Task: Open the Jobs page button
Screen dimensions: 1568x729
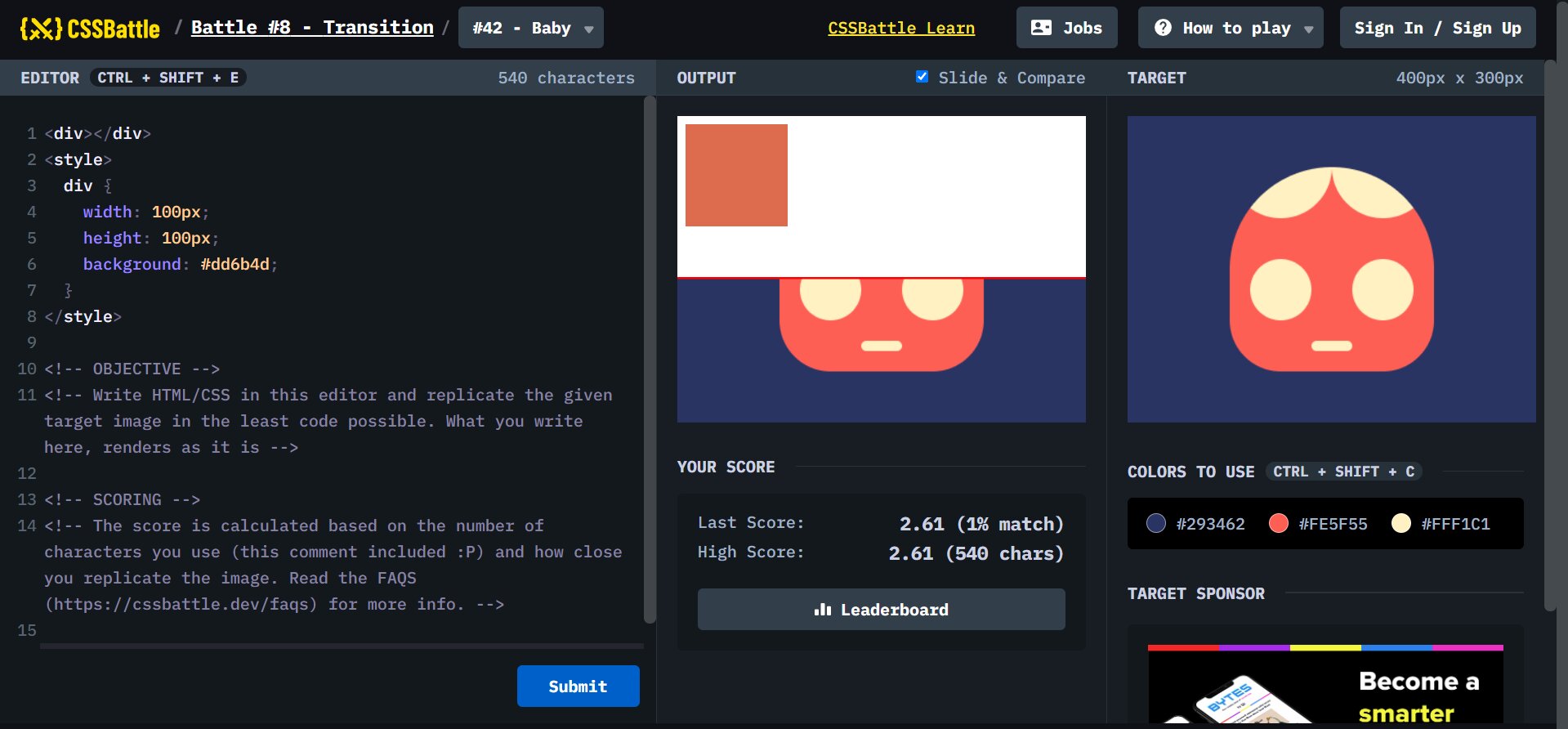Action: [1066, 28]
